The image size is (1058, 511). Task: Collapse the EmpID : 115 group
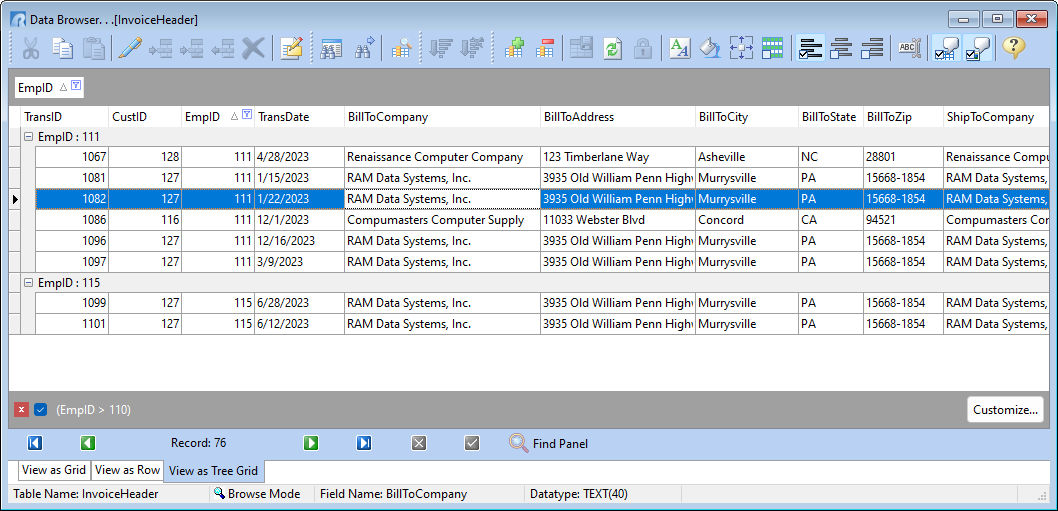28,282
